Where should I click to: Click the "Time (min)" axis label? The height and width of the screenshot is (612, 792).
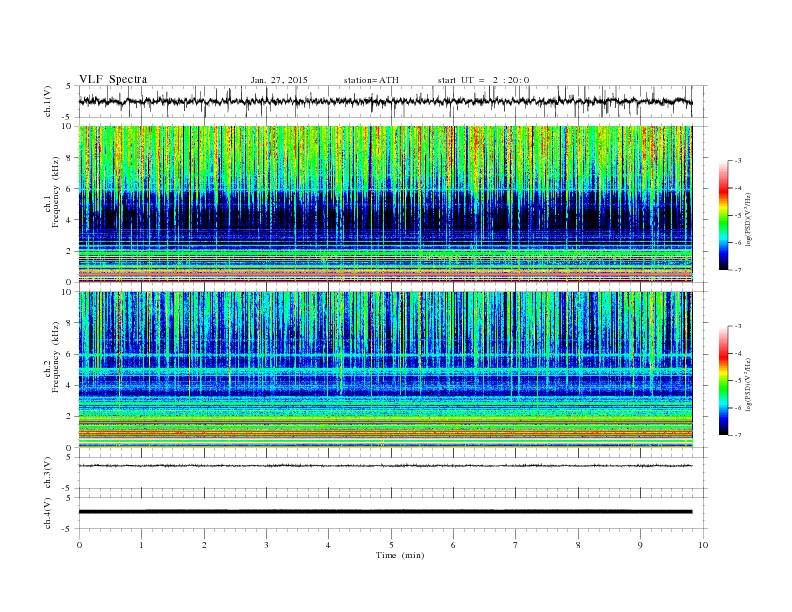[x=400, y=555]
